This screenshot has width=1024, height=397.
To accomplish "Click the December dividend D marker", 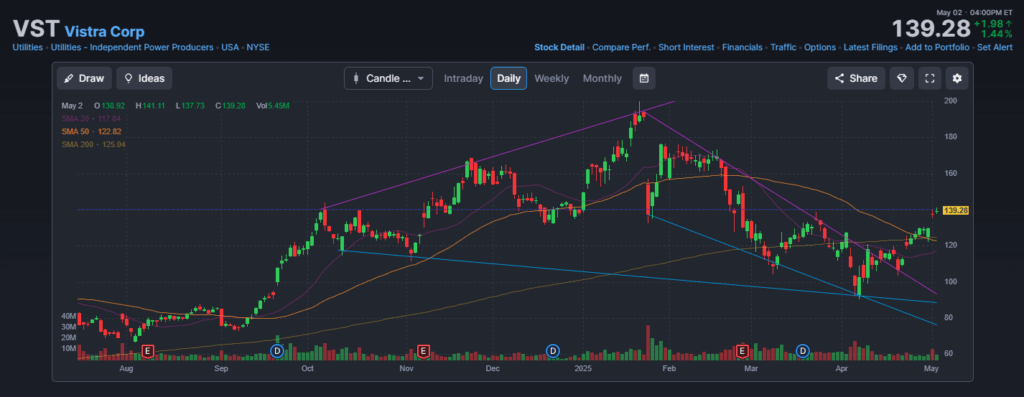I will point(552,351).
